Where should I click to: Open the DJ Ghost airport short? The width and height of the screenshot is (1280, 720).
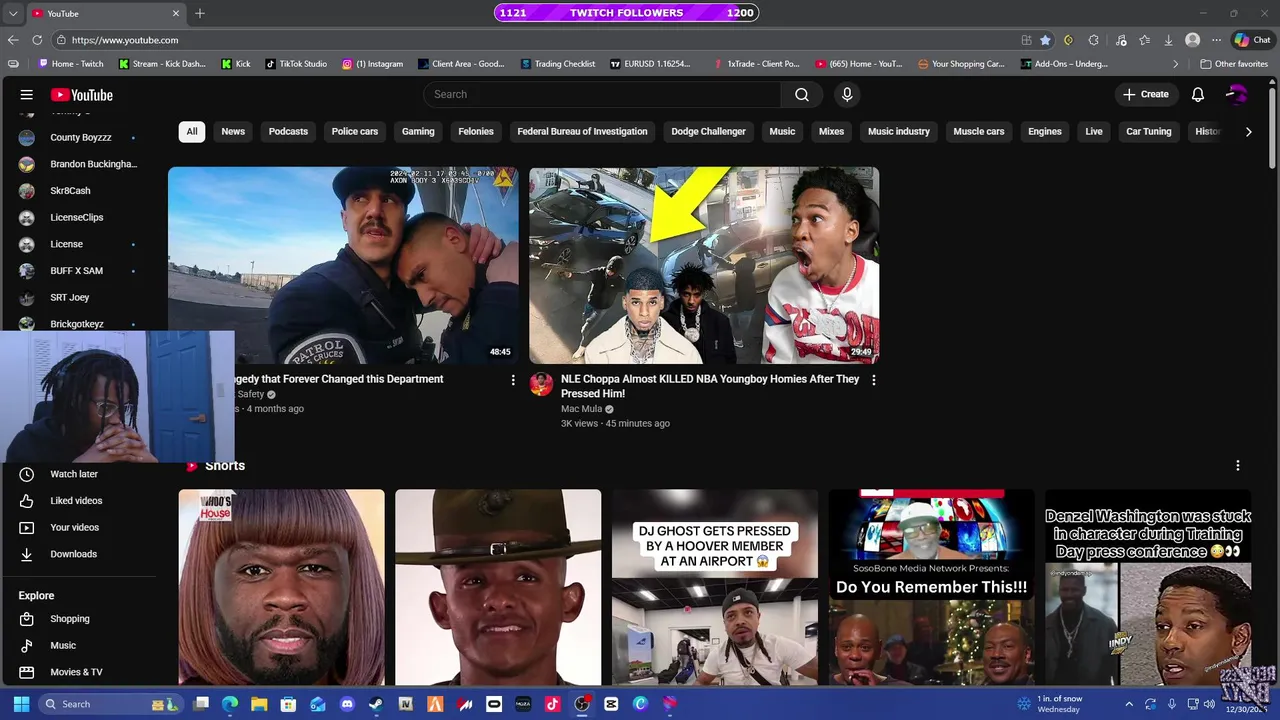714,587
